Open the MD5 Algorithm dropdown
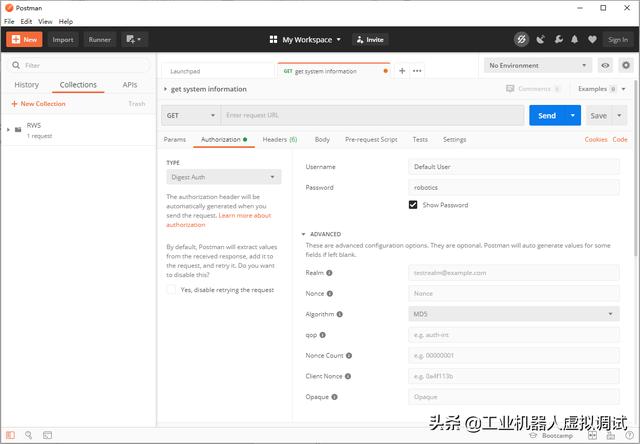 pyautogui.click(x=513, y=314)
